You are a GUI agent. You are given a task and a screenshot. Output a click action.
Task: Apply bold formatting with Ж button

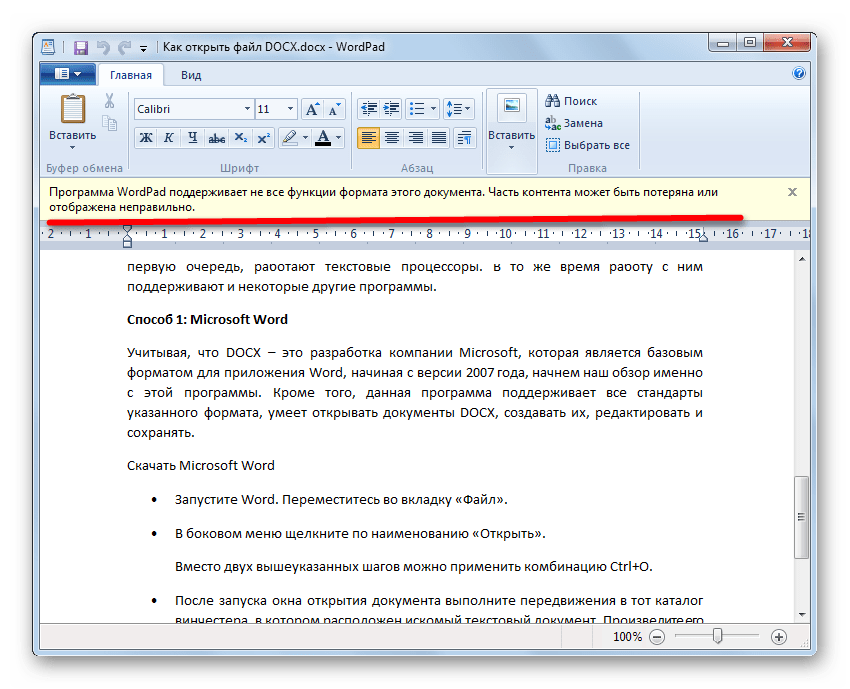146,138
